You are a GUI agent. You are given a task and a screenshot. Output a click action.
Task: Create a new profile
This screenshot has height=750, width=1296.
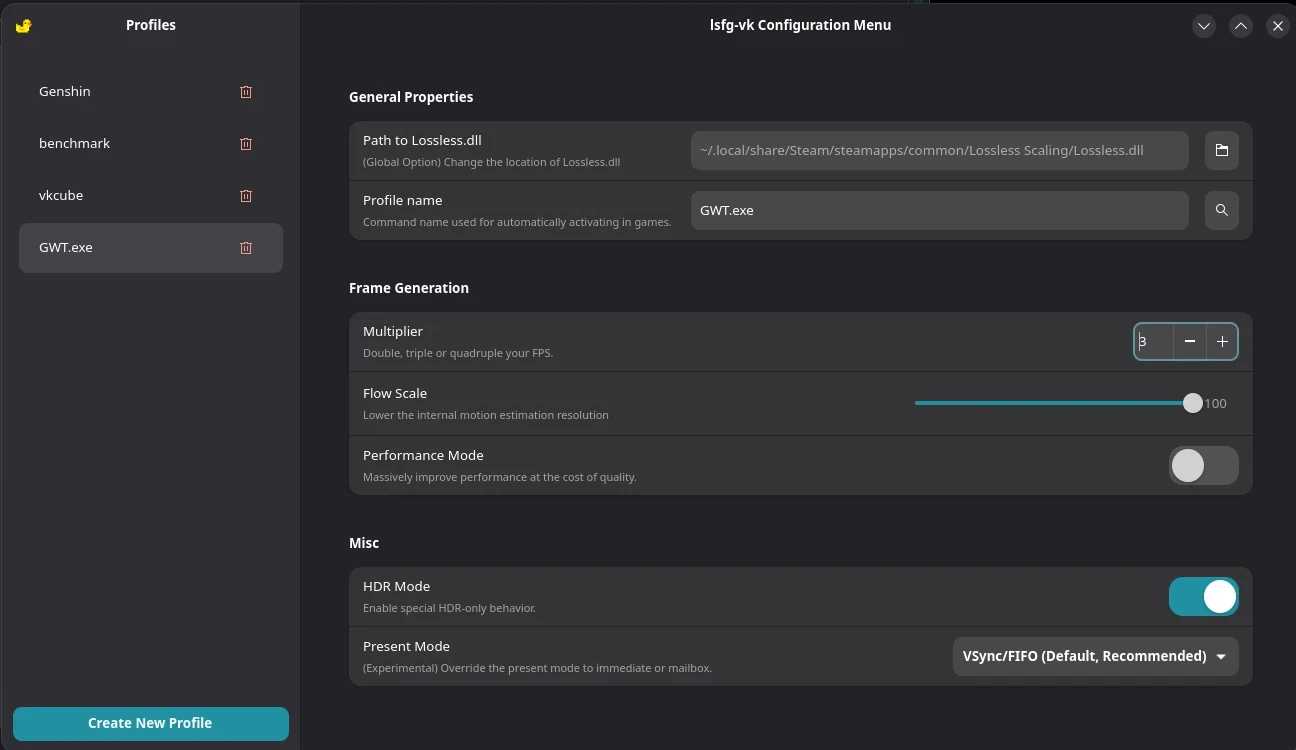(150, 723)
